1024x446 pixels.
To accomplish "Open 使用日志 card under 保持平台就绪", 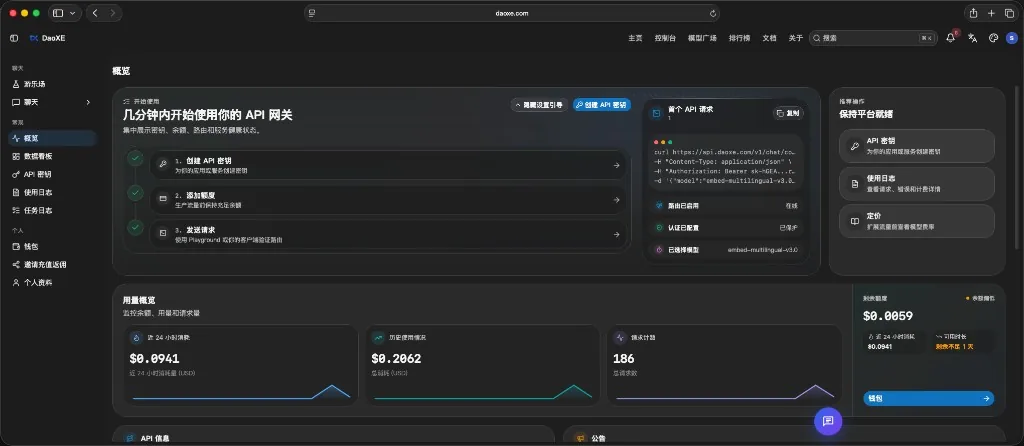I will click(x=917, y=183).
